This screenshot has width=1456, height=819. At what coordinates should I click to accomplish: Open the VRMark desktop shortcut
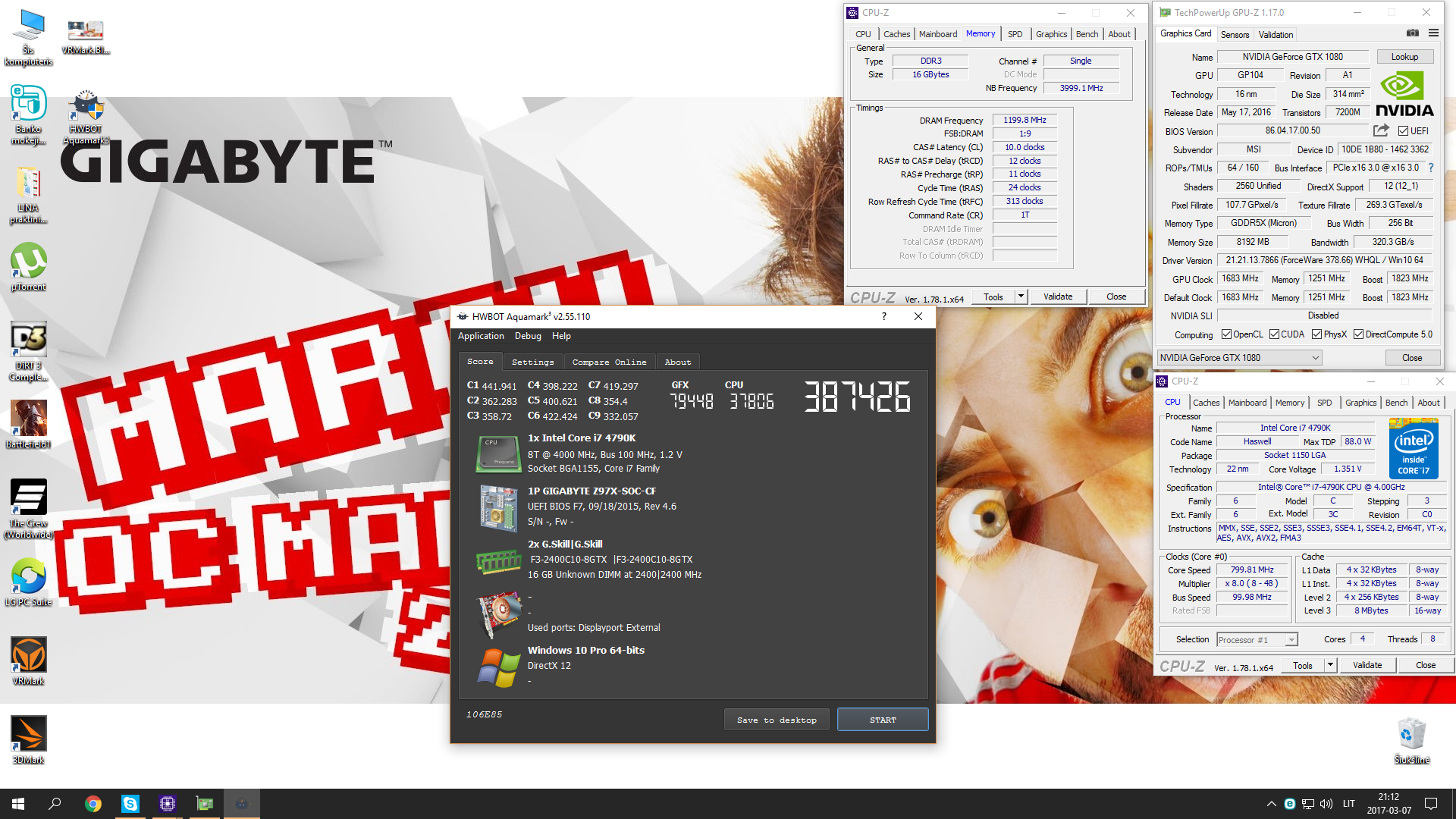pos(29,661)
